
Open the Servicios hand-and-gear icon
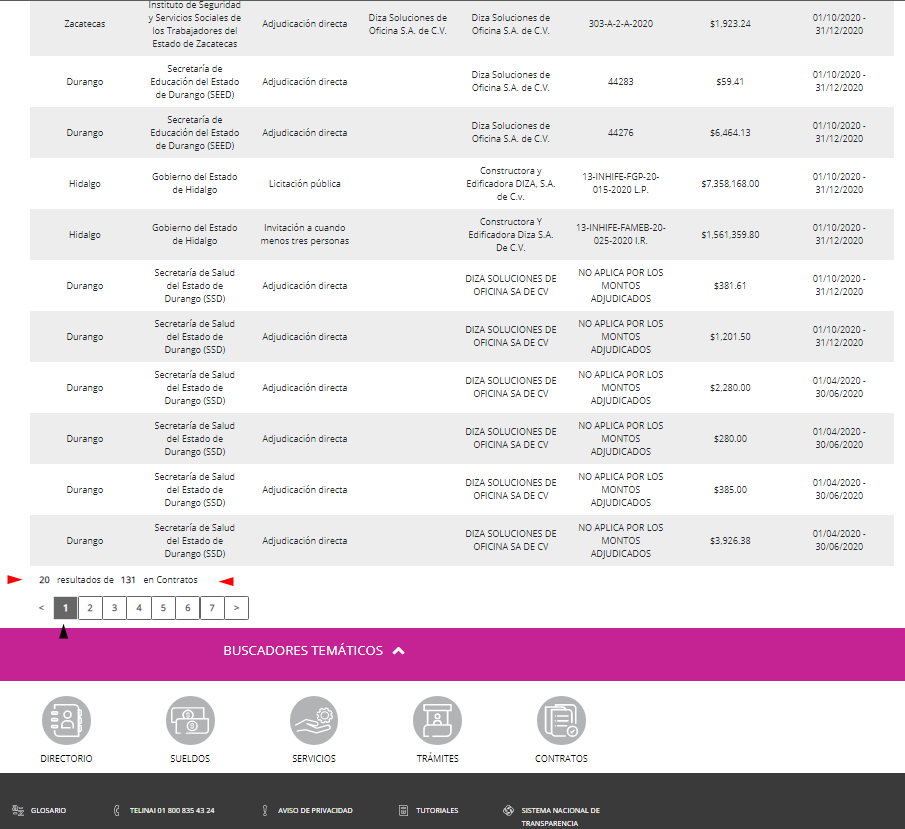tap(314, 720)
